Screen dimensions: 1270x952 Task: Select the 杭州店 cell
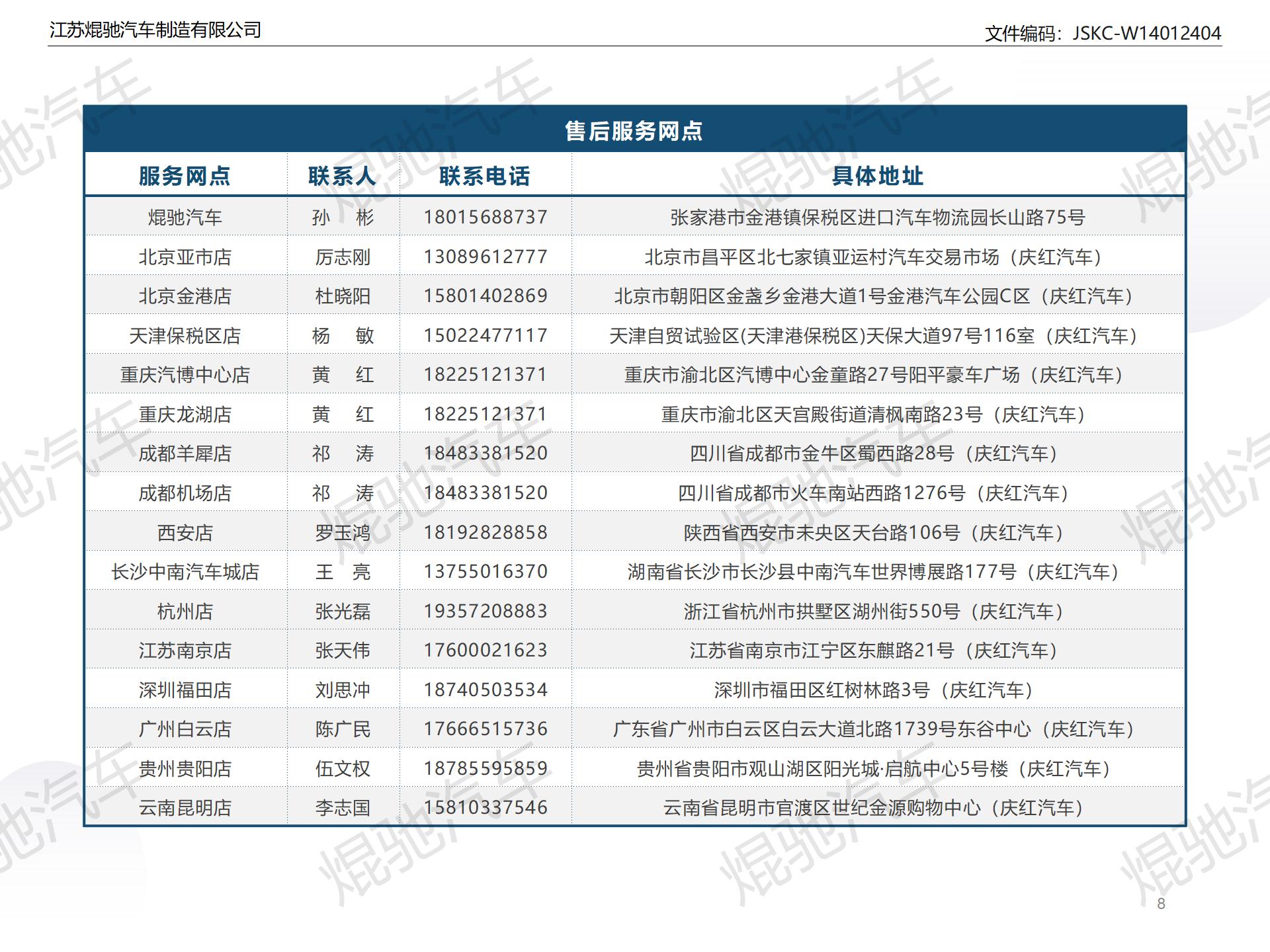pyautogui.click(x=185, y=611)
